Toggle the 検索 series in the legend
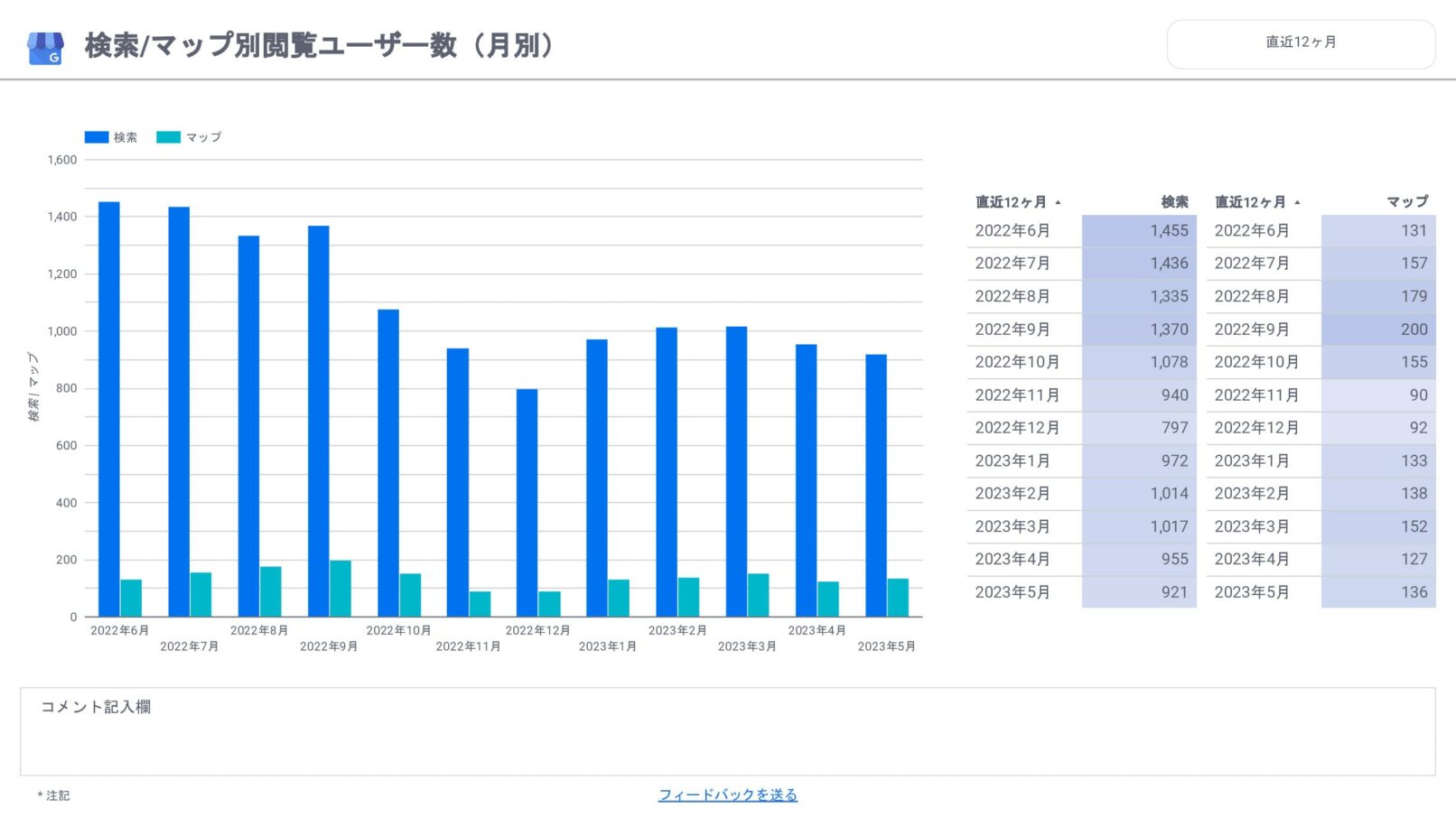 point(125,136)
